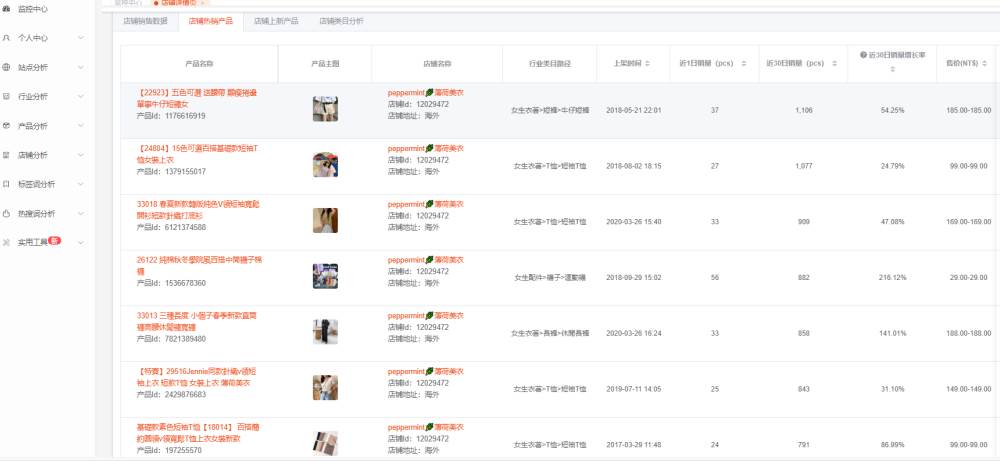The height and width of the screenshot is (461, 1000).
Task: Sort by 售价(NT$) sort arrows
Action: click(x=985, y=64)
